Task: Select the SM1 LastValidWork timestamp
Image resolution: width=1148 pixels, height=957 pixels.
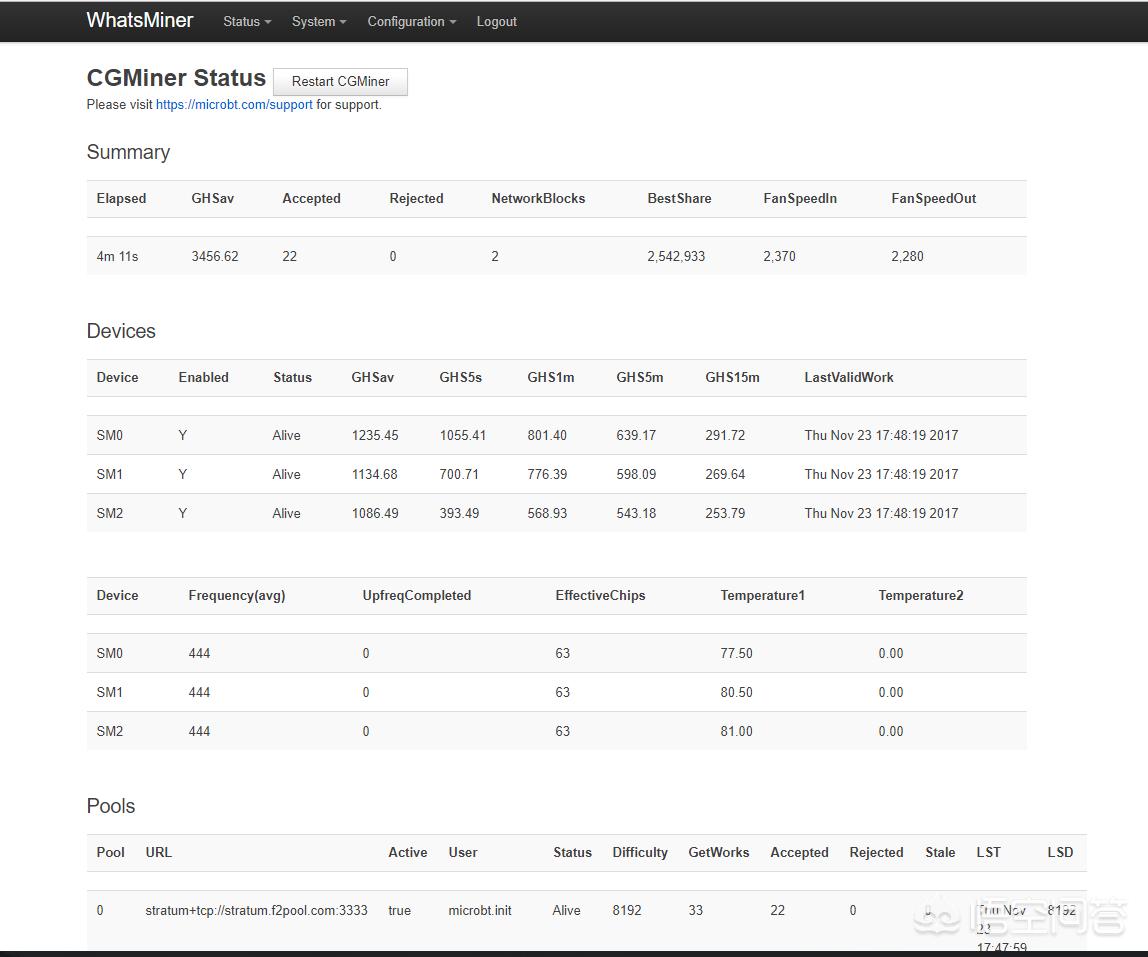Action: [881, 474]
